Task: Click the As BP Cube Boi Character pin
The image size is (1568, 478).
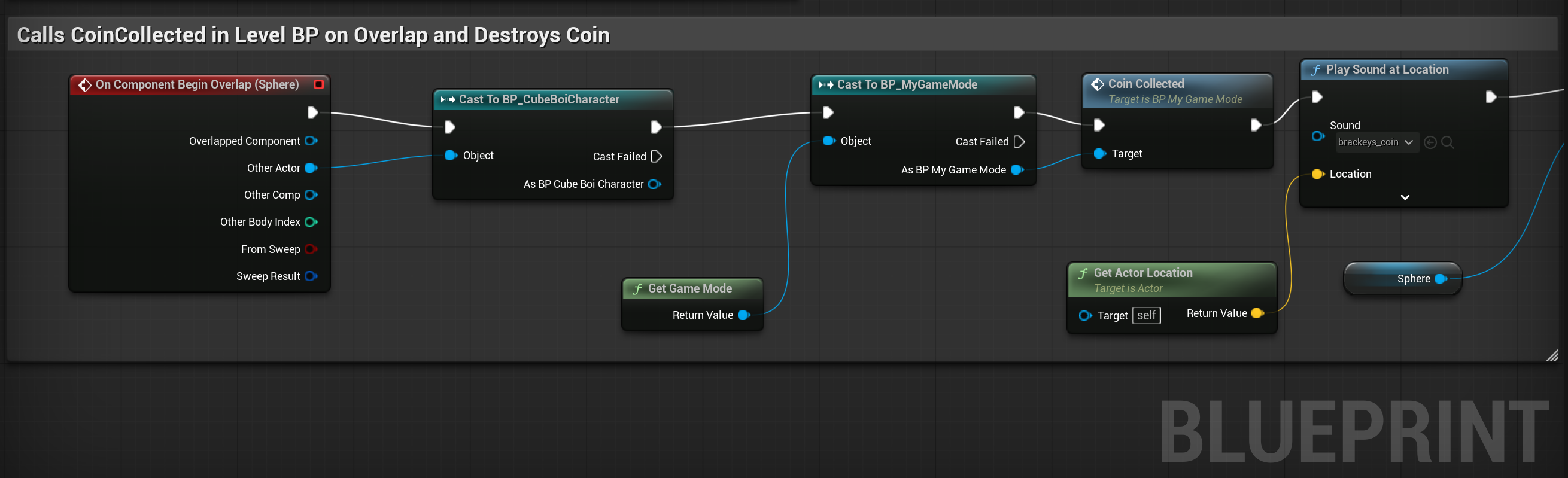Action: click(x=654, y=184)
